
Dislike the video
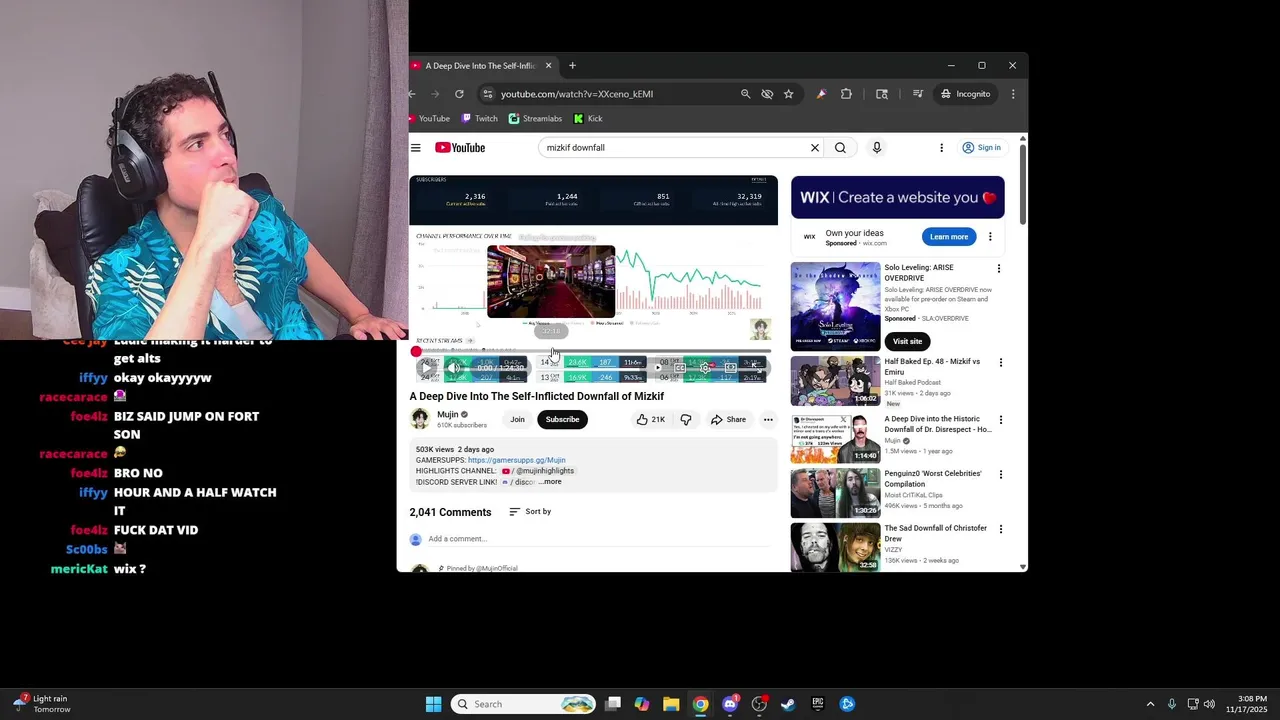tap(686, 419)
